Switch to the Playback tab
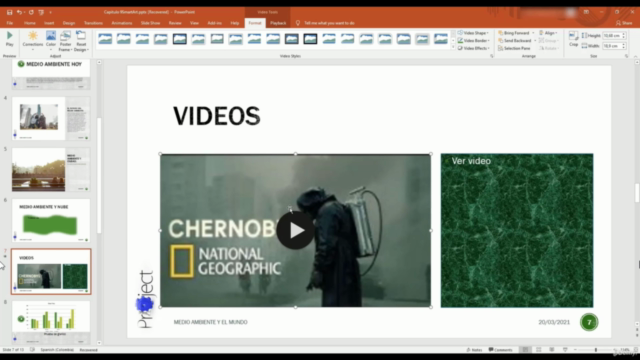 278,23
